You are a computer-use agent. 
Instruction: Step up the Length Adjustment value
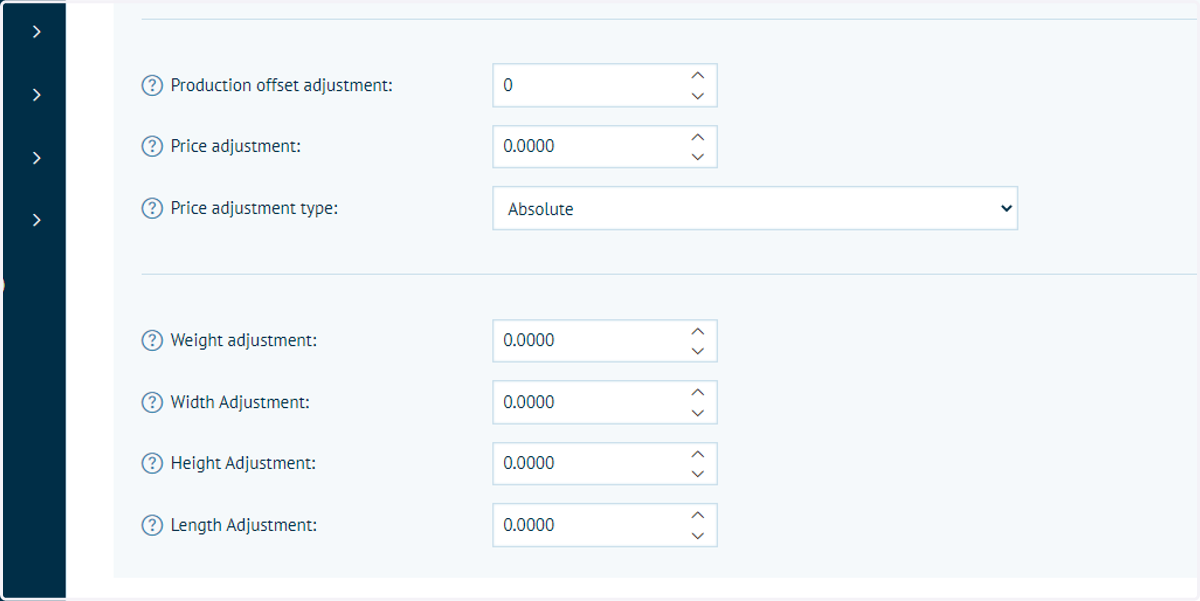pyautogui.click(x=698, y=515)
